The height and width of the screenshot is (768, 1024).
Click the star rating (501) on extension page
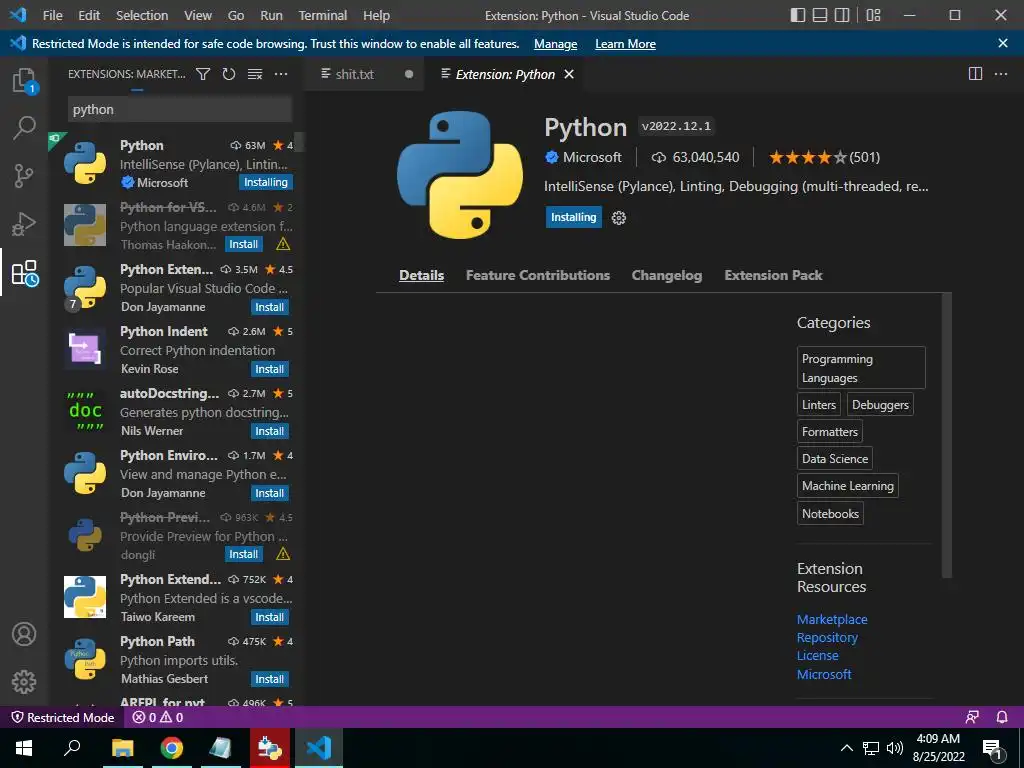coord(824,157)
